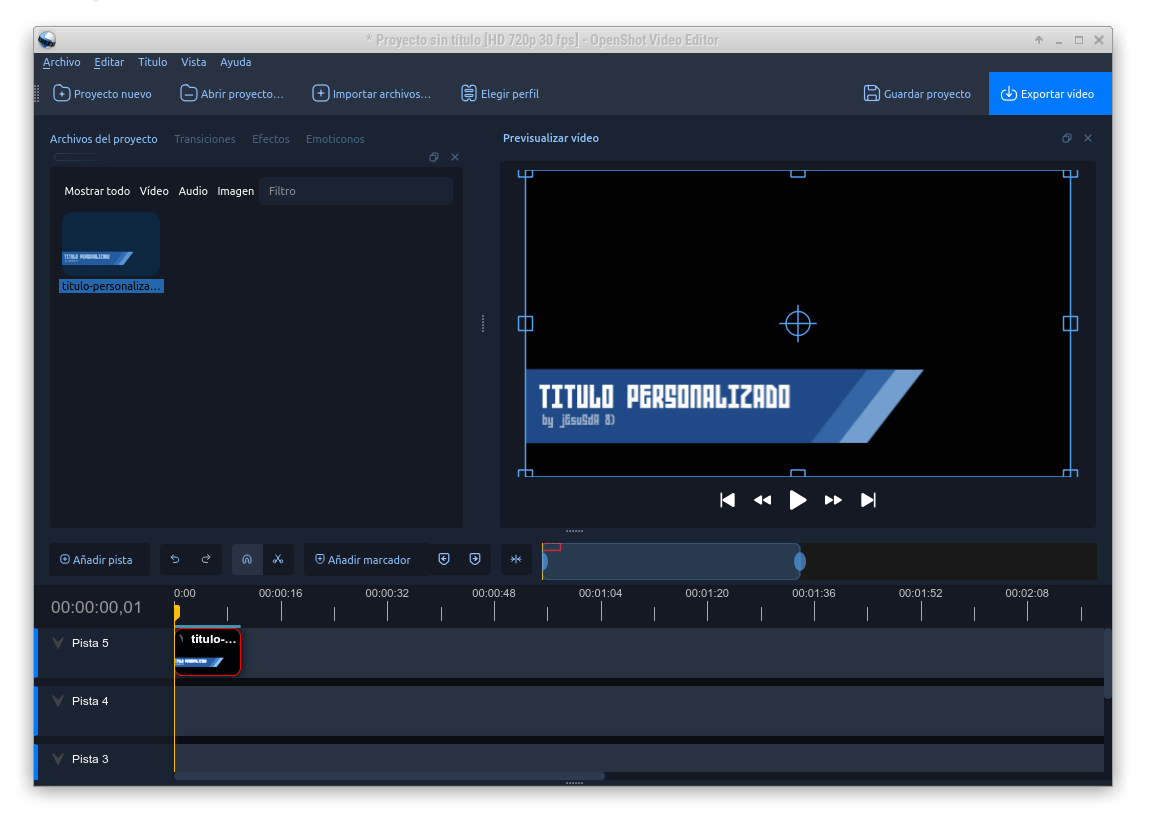Add a marker with Añadir marcador
Viewport: 1150px width, 822px height.
[364, 559]
